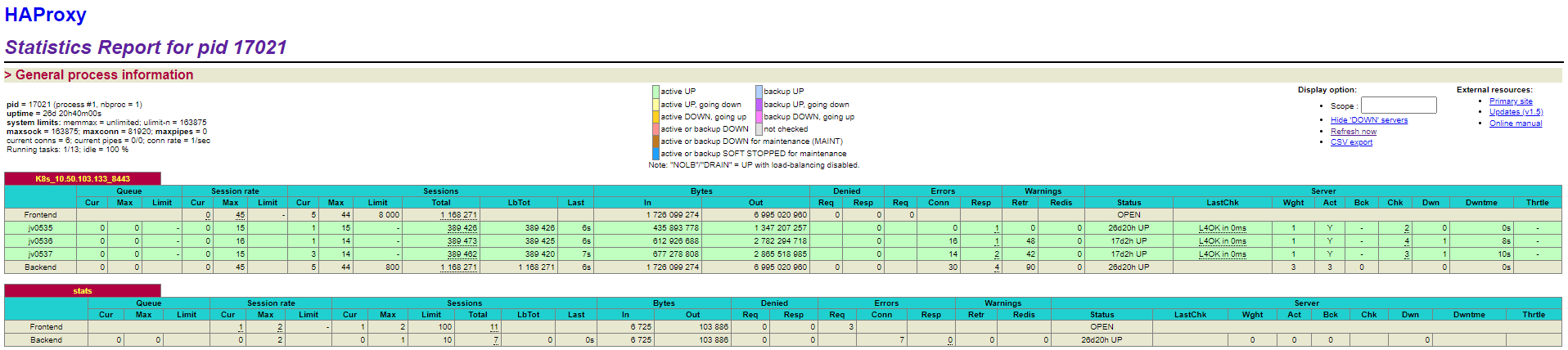Click stats Backend status 26d20h UP
This screenshot has width=1568, height=350.
(x=1102, y=340)
